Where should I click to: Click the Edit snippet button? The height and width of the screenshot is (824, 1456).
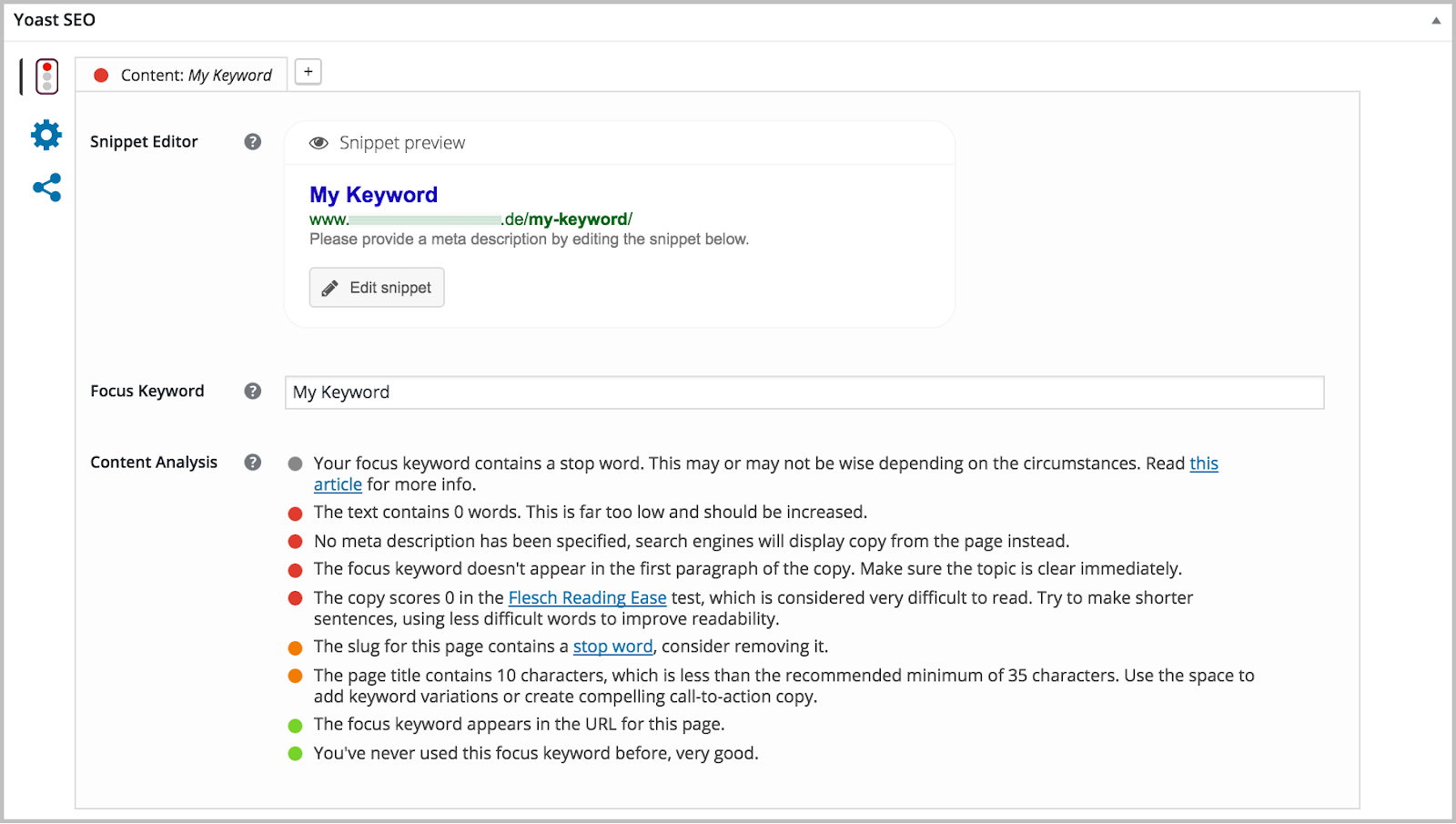pyautogui.click(x=377, y=288)
